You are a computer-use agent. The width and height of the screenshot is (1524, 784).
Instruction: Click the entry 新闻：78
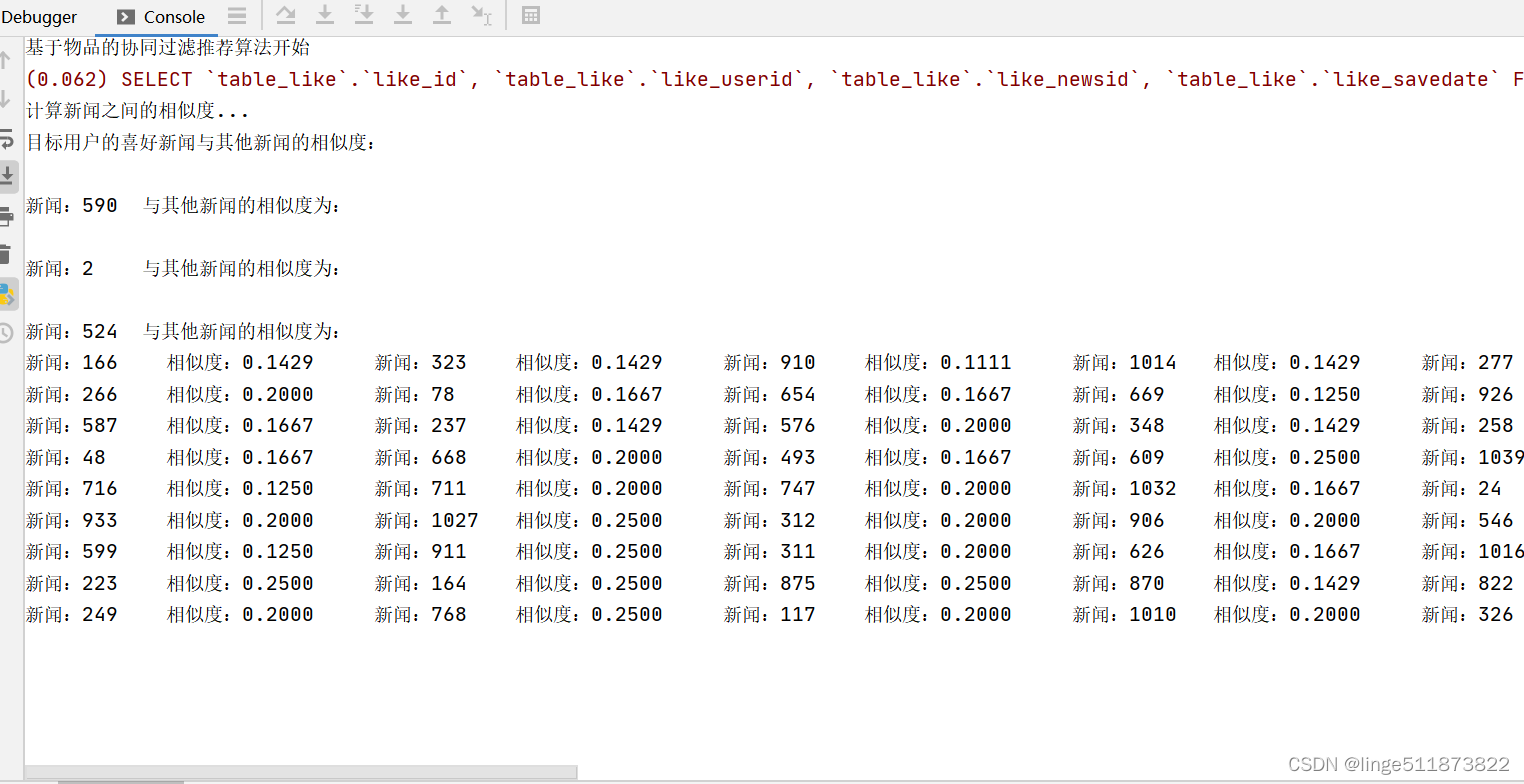click(415, 394)
